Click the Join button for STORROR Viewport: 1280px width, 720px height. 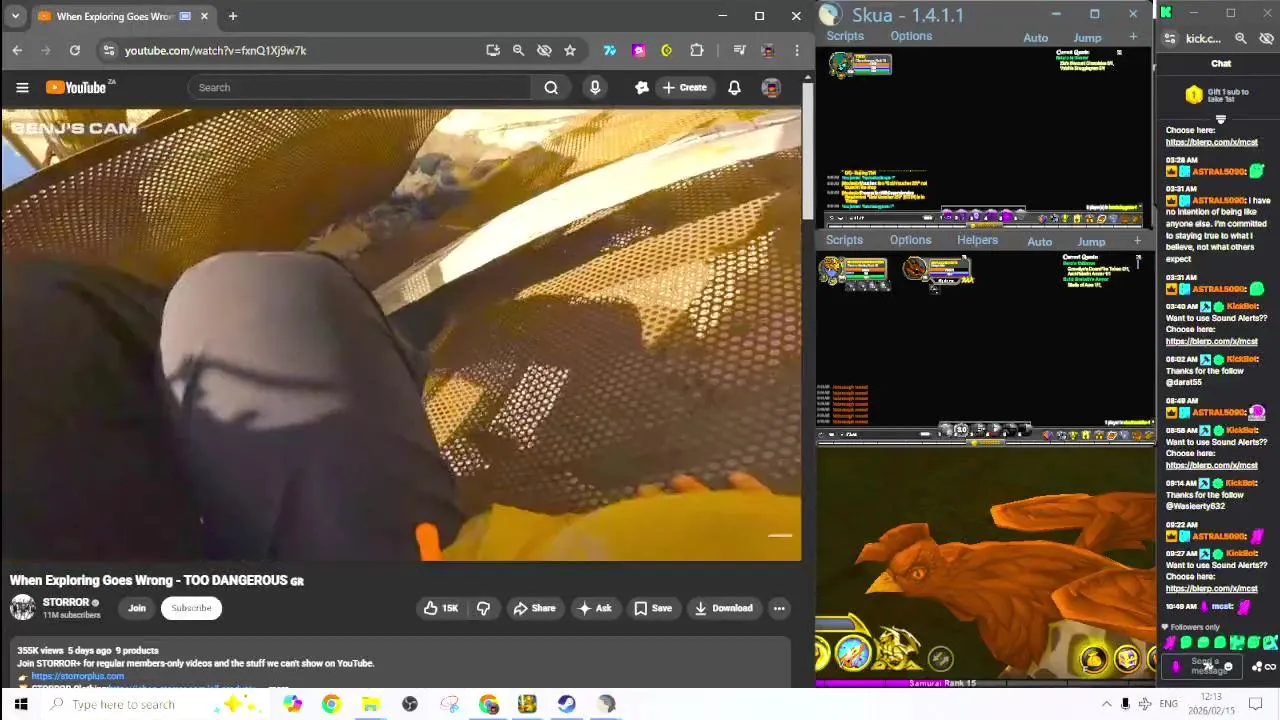137,608
